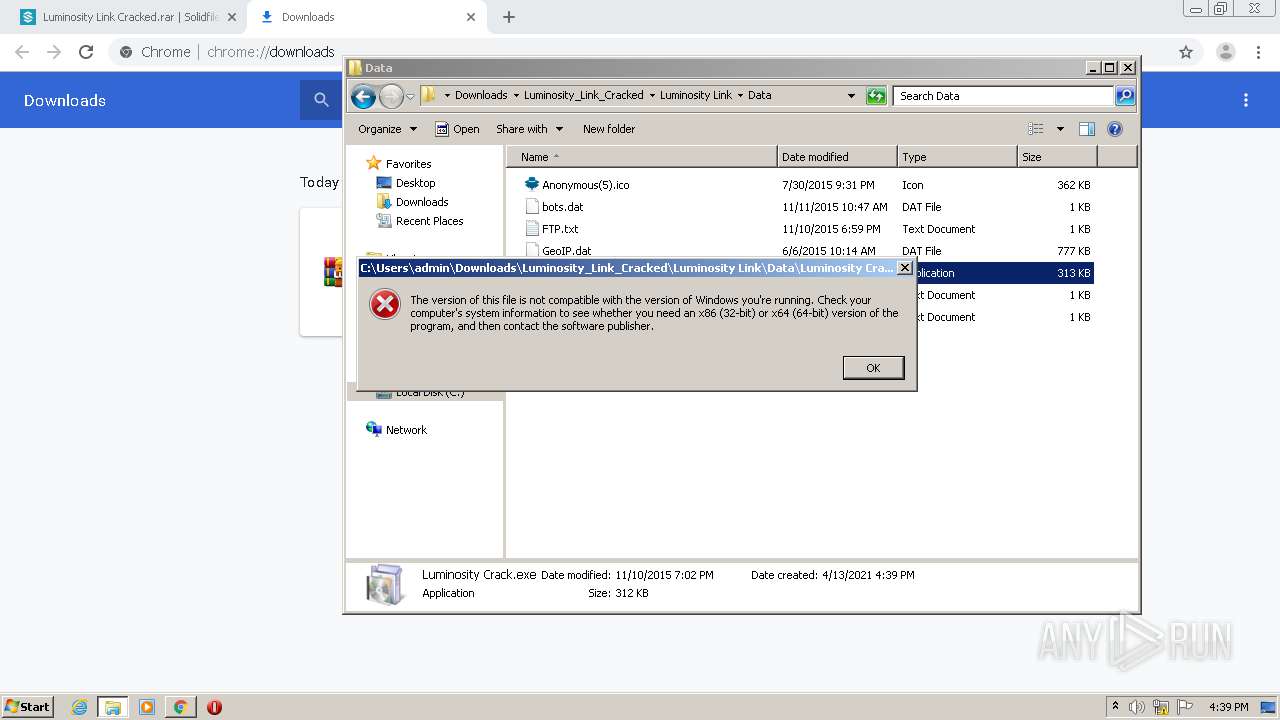
Task: Click the green refresh button in Explorer
Action: pyautogui.click(x=876, y=96)
